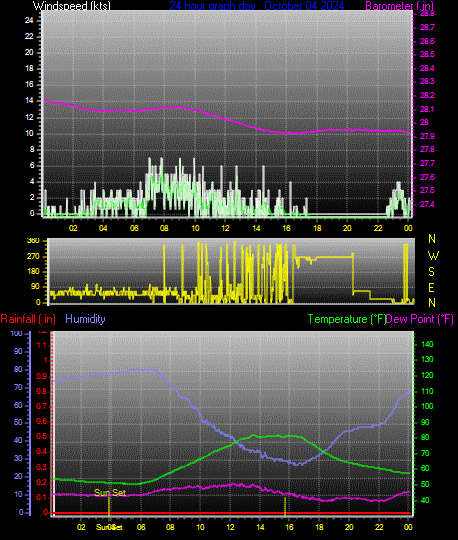The image size is (458, 540).
Task: Click the Sun Set marker label
Action: (x=110, y=493)
